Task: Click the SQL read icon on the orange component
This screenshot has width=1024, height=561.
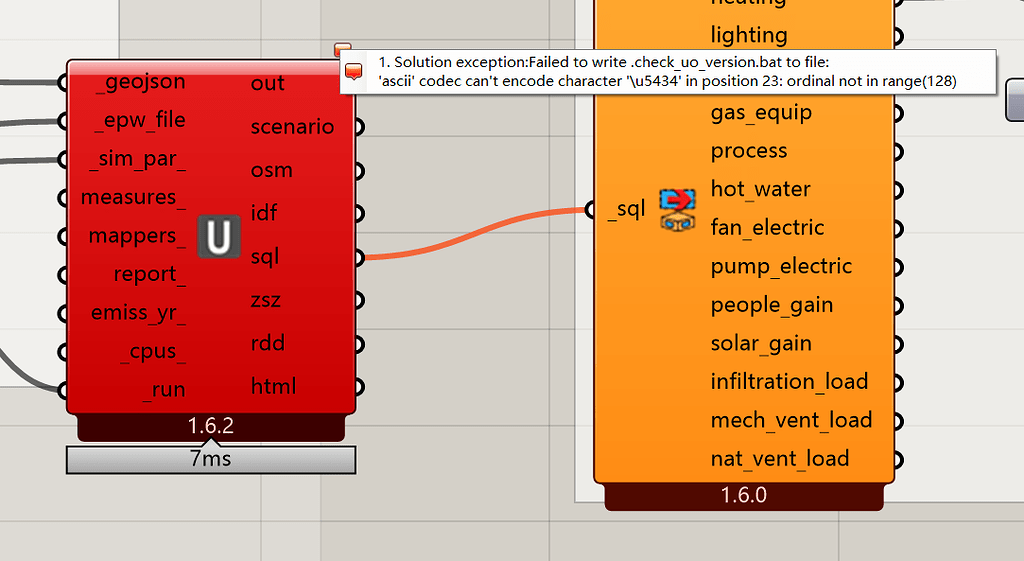Action: [x=678, y=210]
